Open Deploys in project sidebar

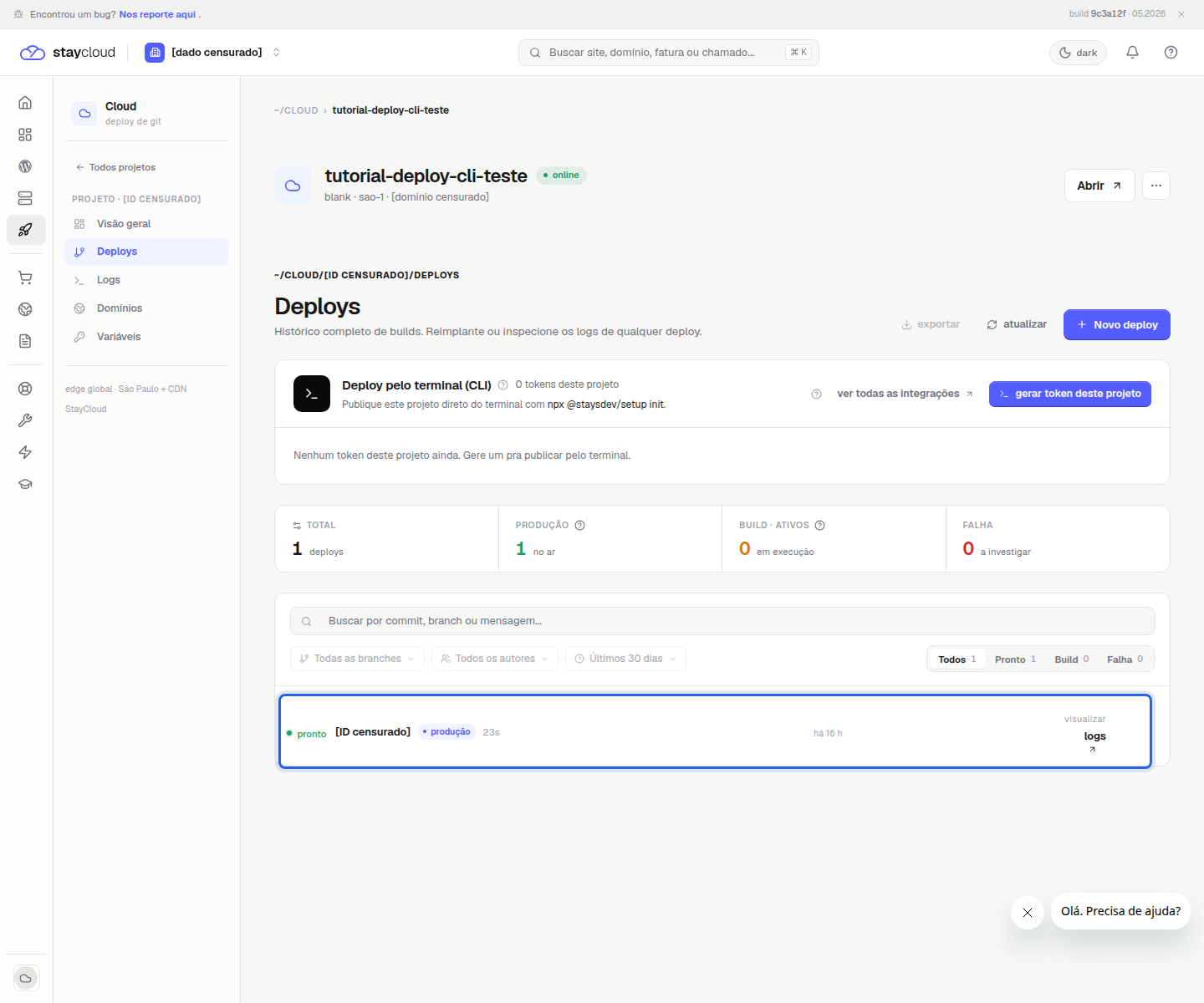[x=146, y=252]
